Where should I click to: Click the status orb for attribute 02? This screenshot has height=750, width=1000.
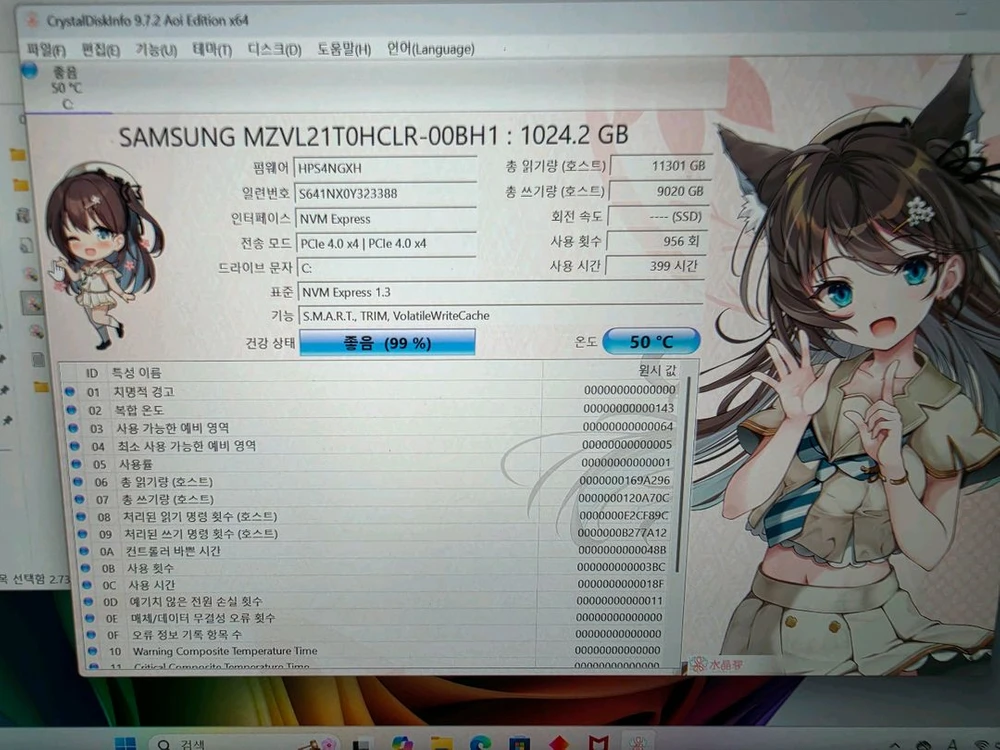[71, 410]
